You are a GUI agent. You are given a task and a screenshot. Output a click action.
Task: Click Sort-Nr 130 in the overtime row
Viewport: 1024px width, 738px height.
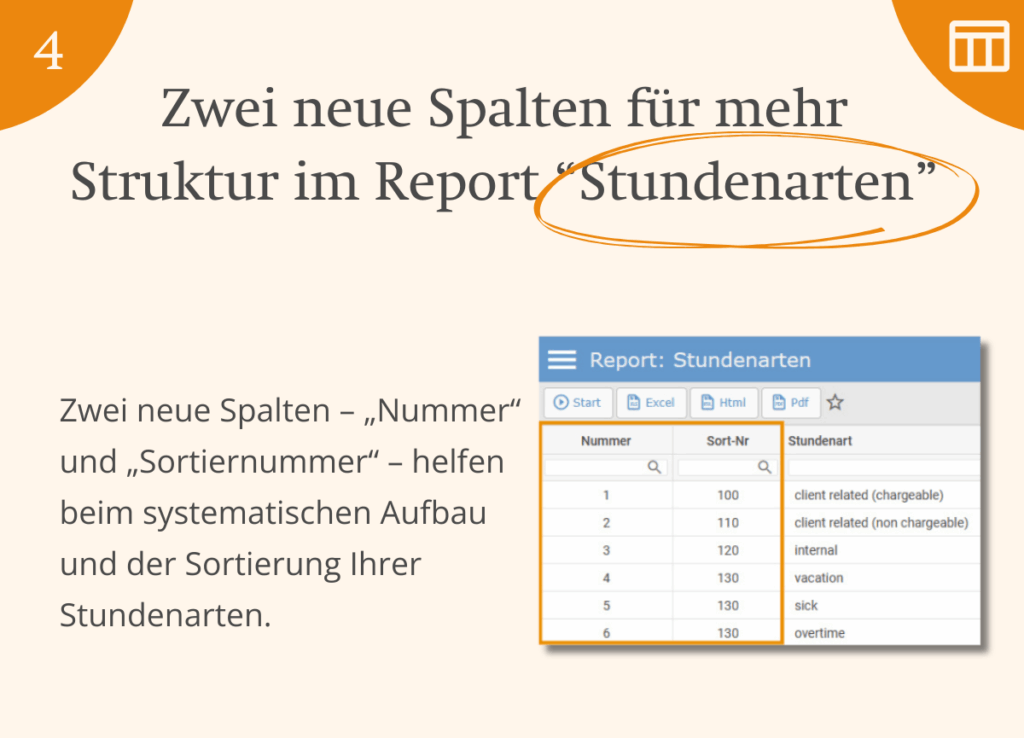728,632
